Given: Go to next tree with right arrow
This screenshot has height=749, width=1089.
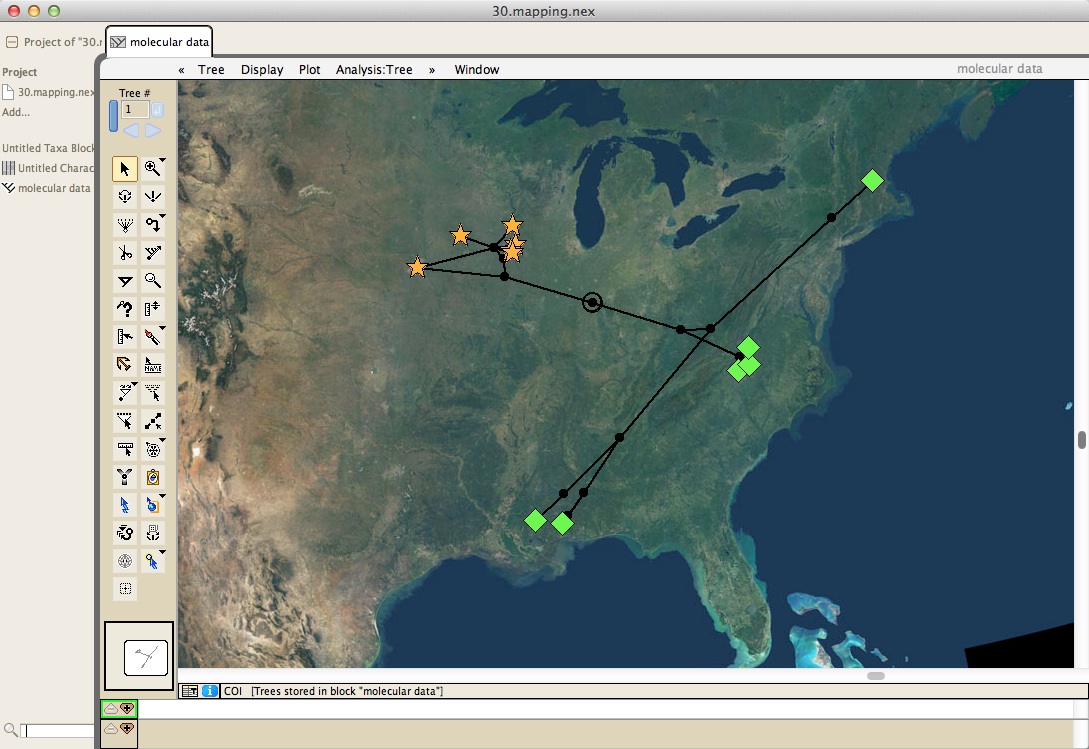Looking at the screenshot, I should [x=153, y=131].
